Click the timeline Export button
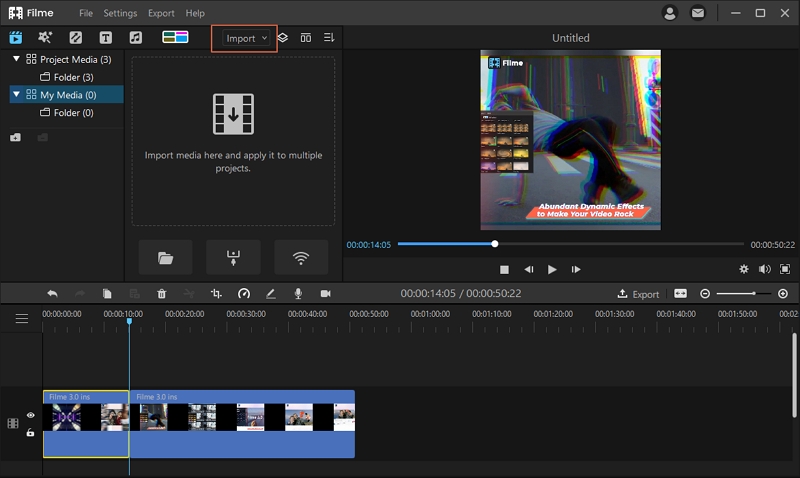The width and height of the screenshot is (800, 478). 638,294
